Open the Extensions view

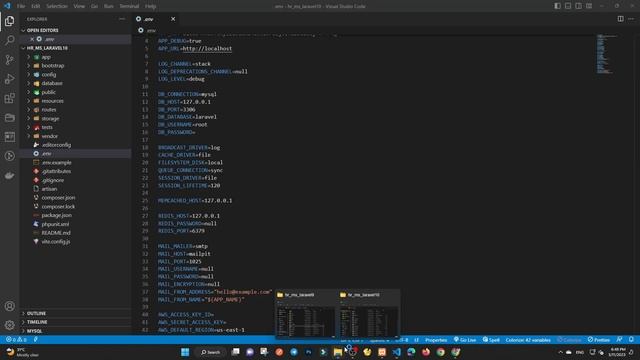[9, 98]
